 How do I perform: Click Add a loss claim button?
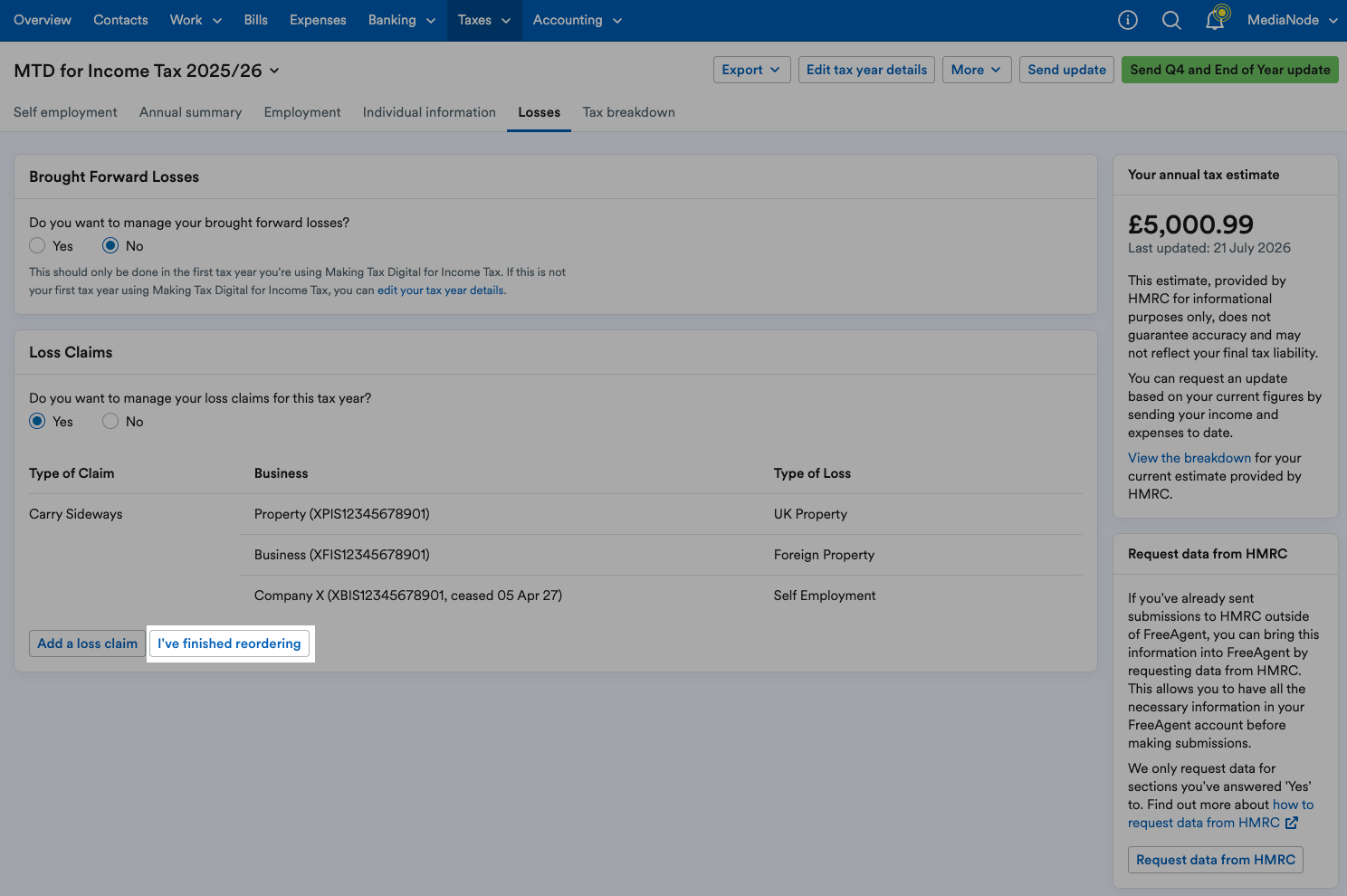pos(87,643)
